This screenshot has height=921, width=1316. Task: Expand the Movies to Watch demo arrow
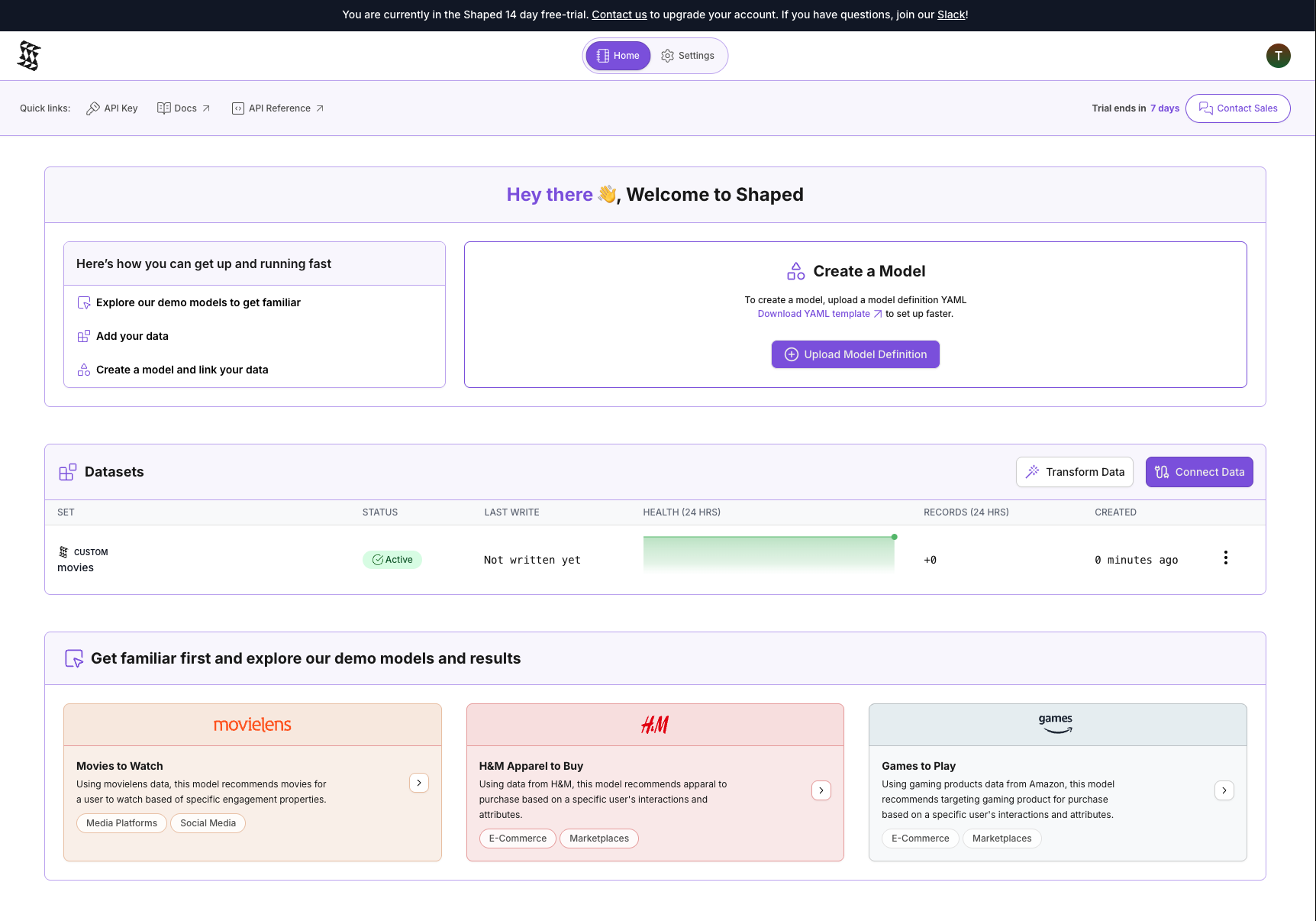pyautogui.click(x=419, y=783)
